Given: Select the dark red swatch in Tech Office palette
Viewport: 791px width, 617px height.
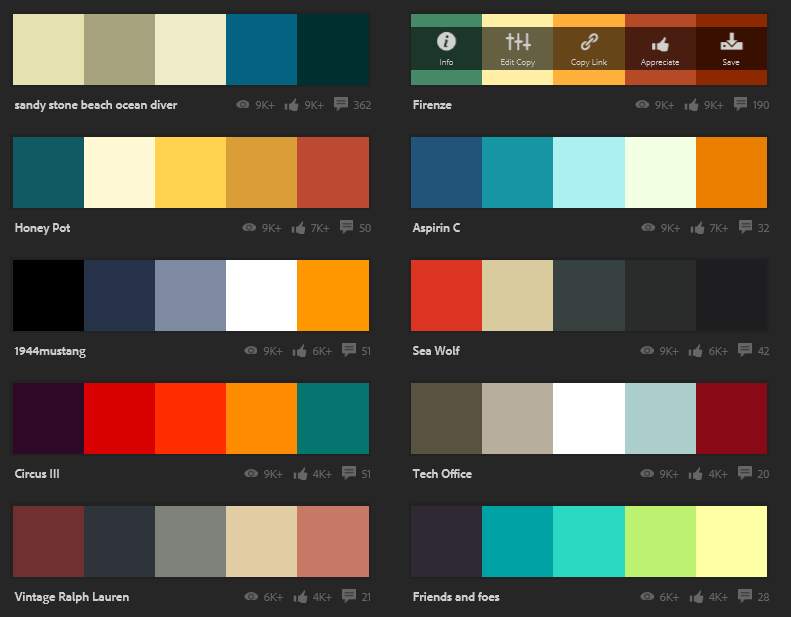Looking at the screenshot, I should coord(731,418).
